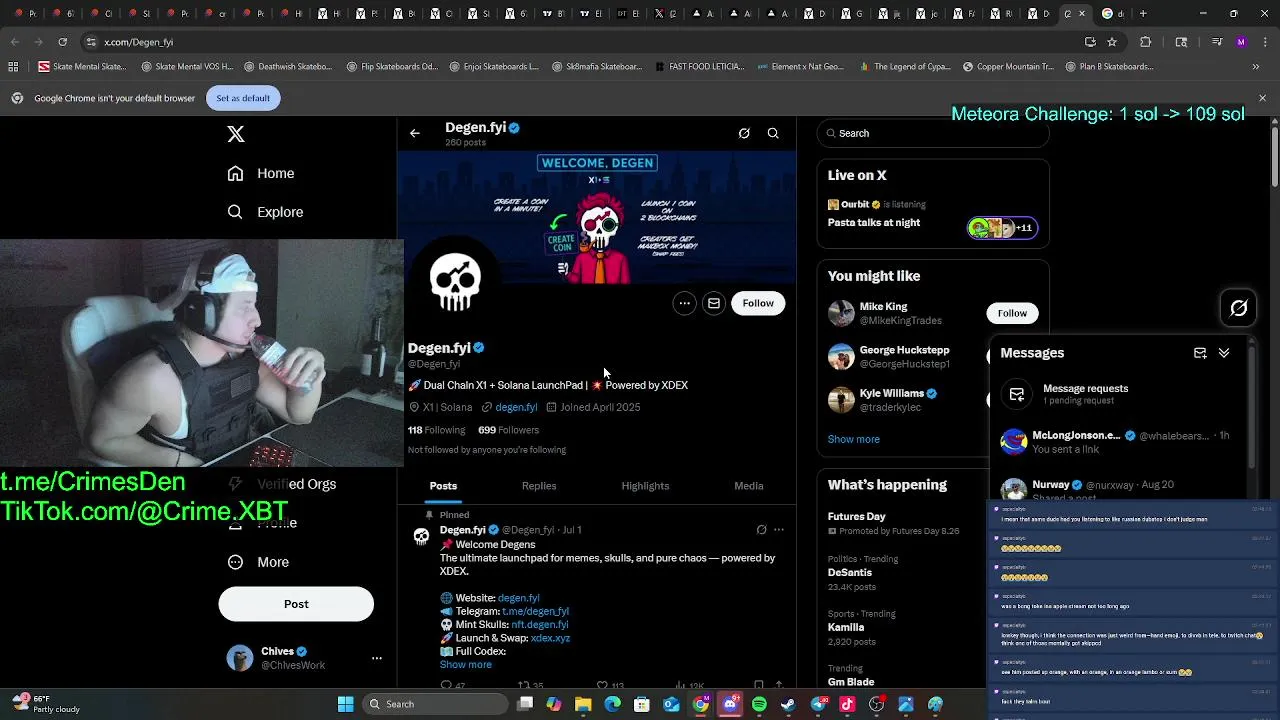Switch to the Highlights tab

tap(645, 486)
